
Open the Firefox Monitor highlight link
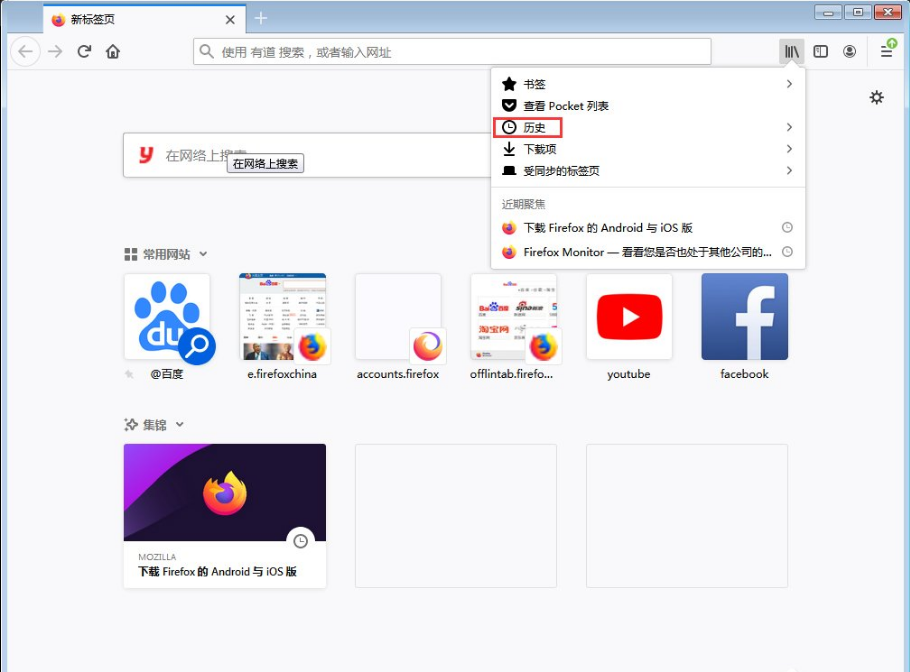pyautogui.click(x=649, y=251)
